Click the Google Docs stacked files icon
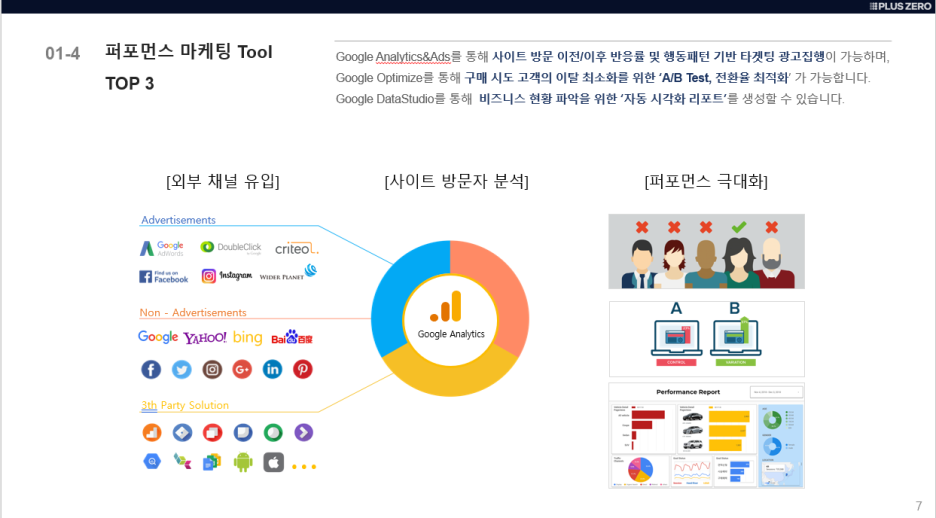 click(x=212, y=462)
